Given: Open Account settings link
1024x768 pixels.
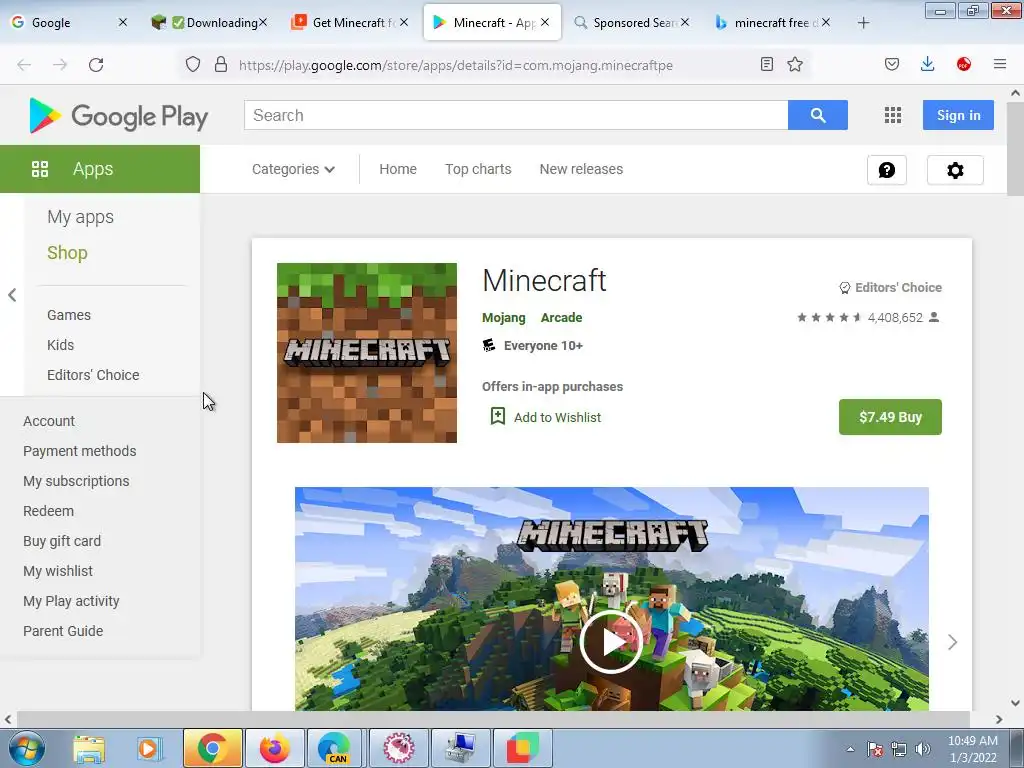Looking at the screenshot, I should point(49,421).
